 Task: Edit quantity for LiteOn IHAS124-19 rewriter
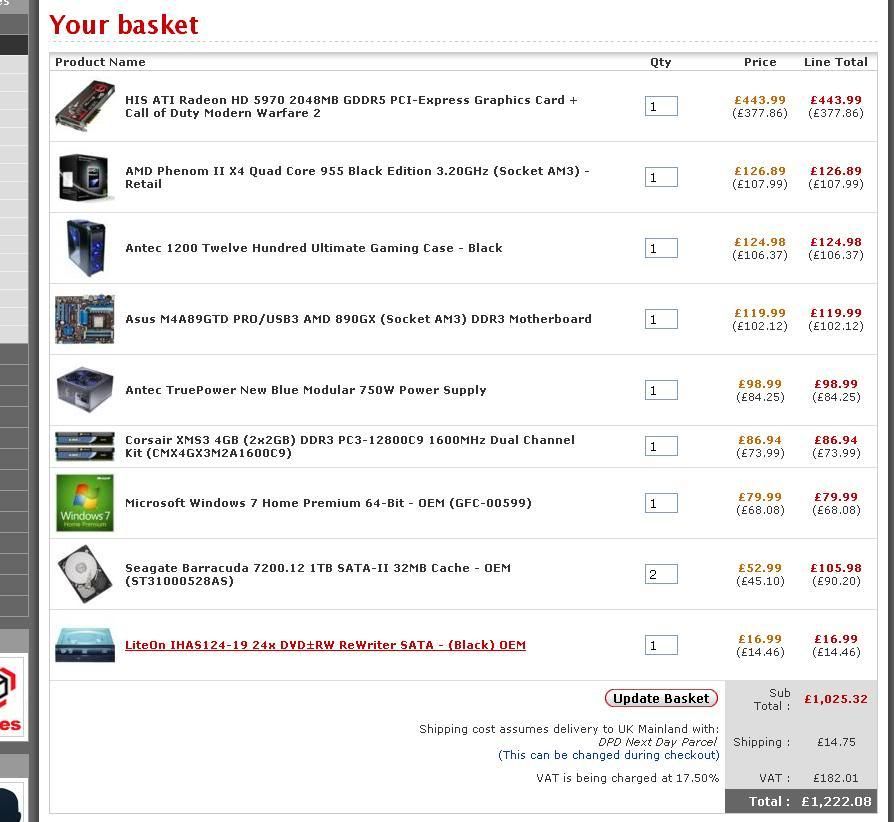click(661, 645)
